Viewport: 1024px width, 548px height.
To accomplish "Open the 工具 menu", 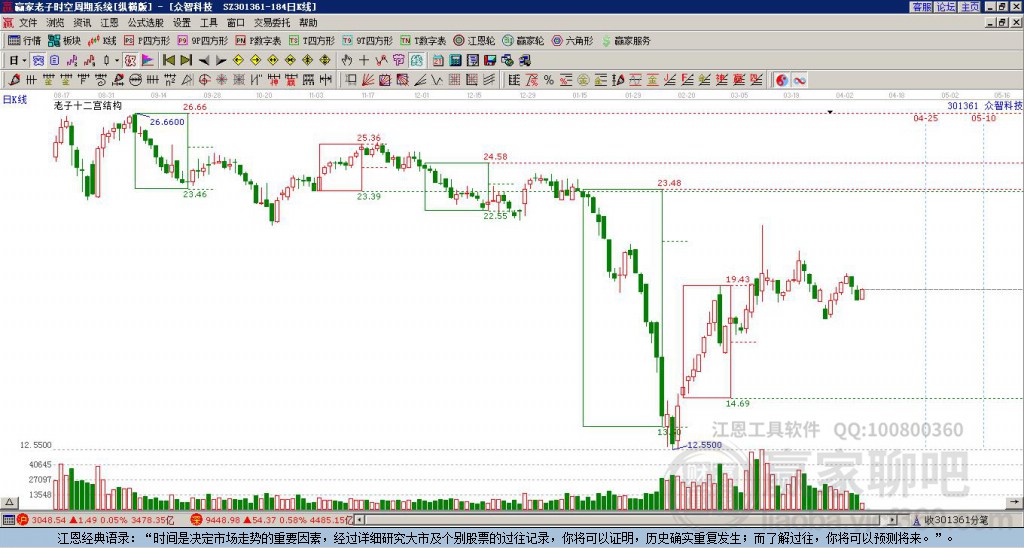I will (x=209, y=23).
